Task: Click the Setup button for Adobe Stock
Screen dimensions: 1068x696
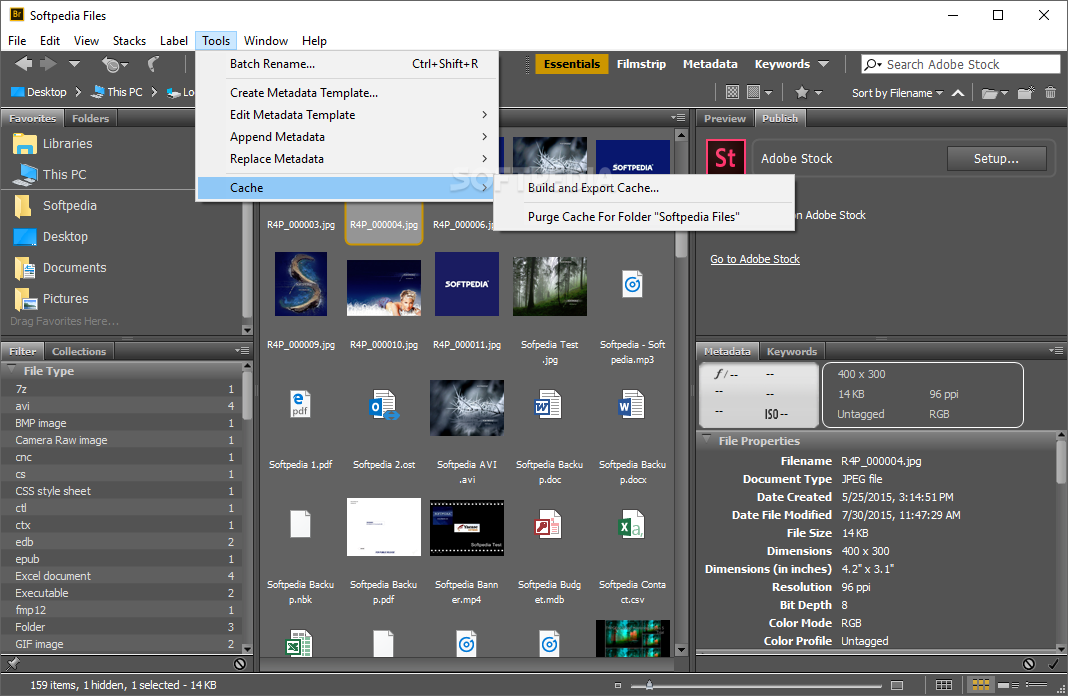Action: 996,159
